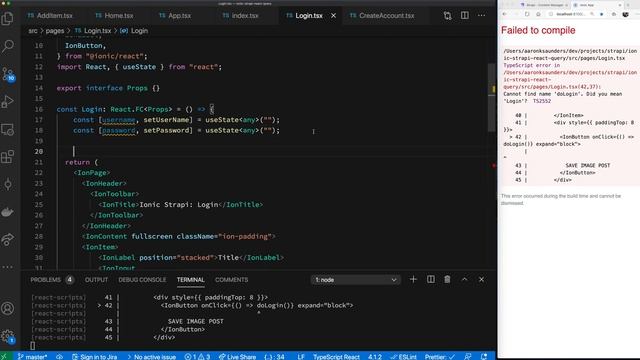The height and width of the screenshot is (360, 640).
Task: Click 'src' in the breadcrumb
Action: pos(33,31)
